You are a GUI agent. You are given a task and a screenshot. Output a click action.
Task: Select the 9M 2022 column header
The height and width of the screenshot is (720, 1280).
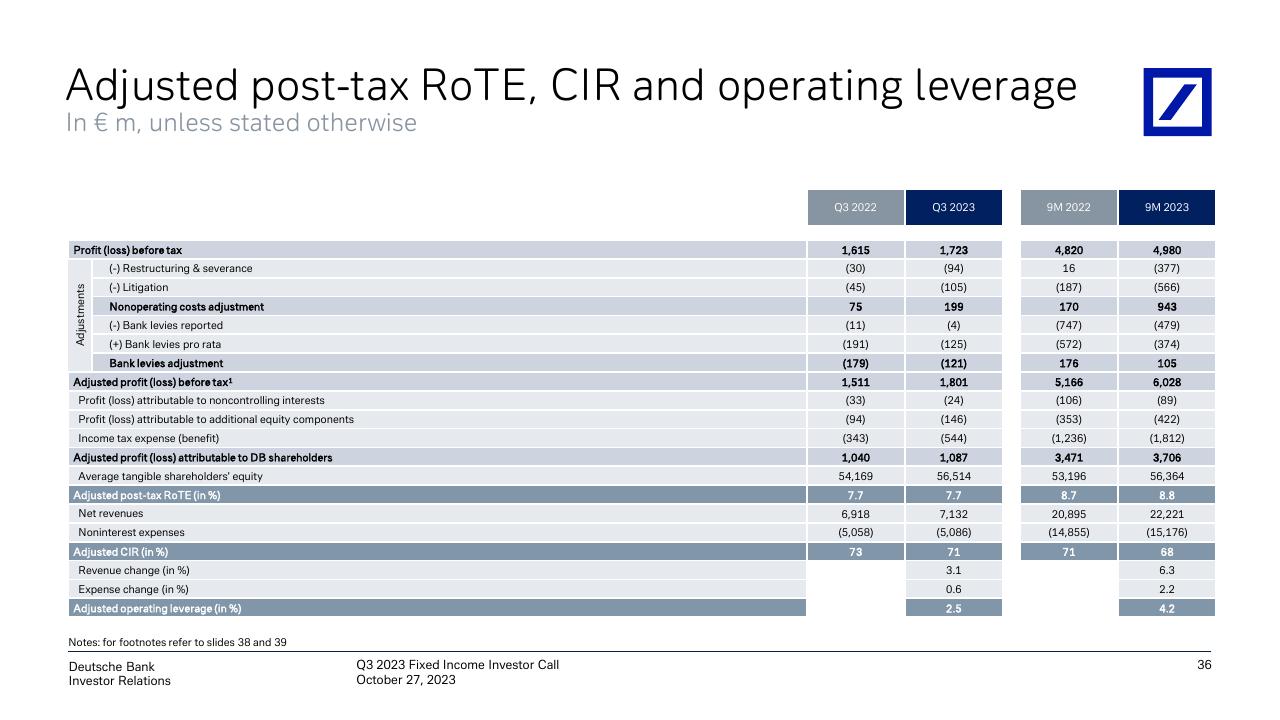pos(1068,207)
